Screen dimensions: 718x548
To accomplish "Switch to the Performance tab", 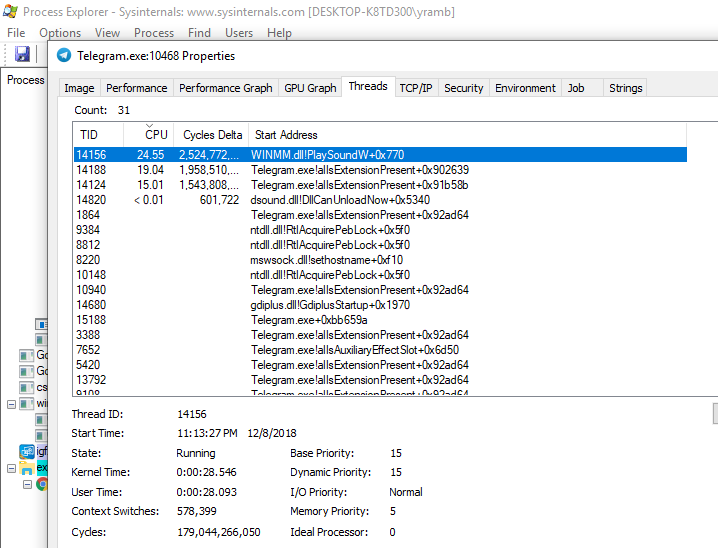I will [x=136, y=88].
